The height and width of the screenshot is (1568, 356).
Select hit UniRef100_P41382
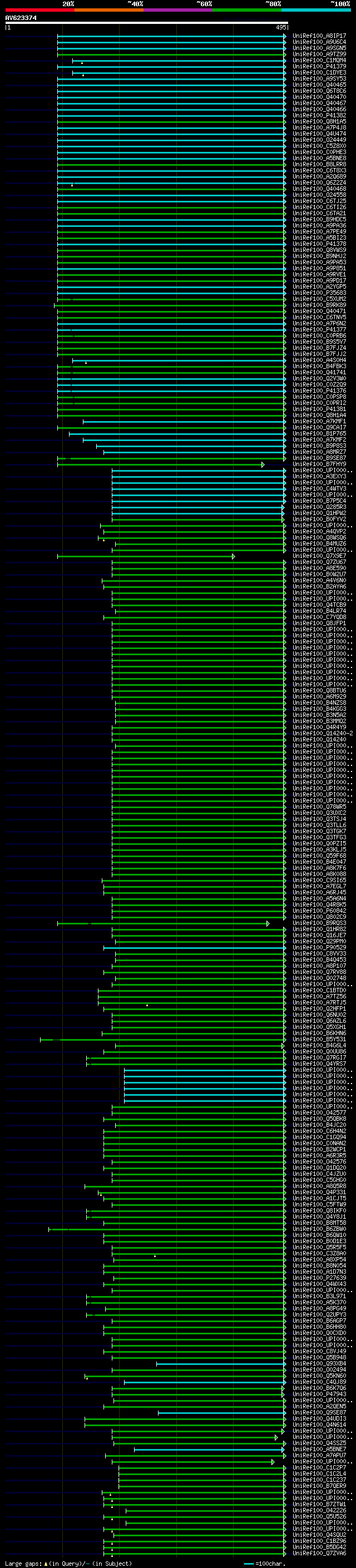click(x=319, y=115)
